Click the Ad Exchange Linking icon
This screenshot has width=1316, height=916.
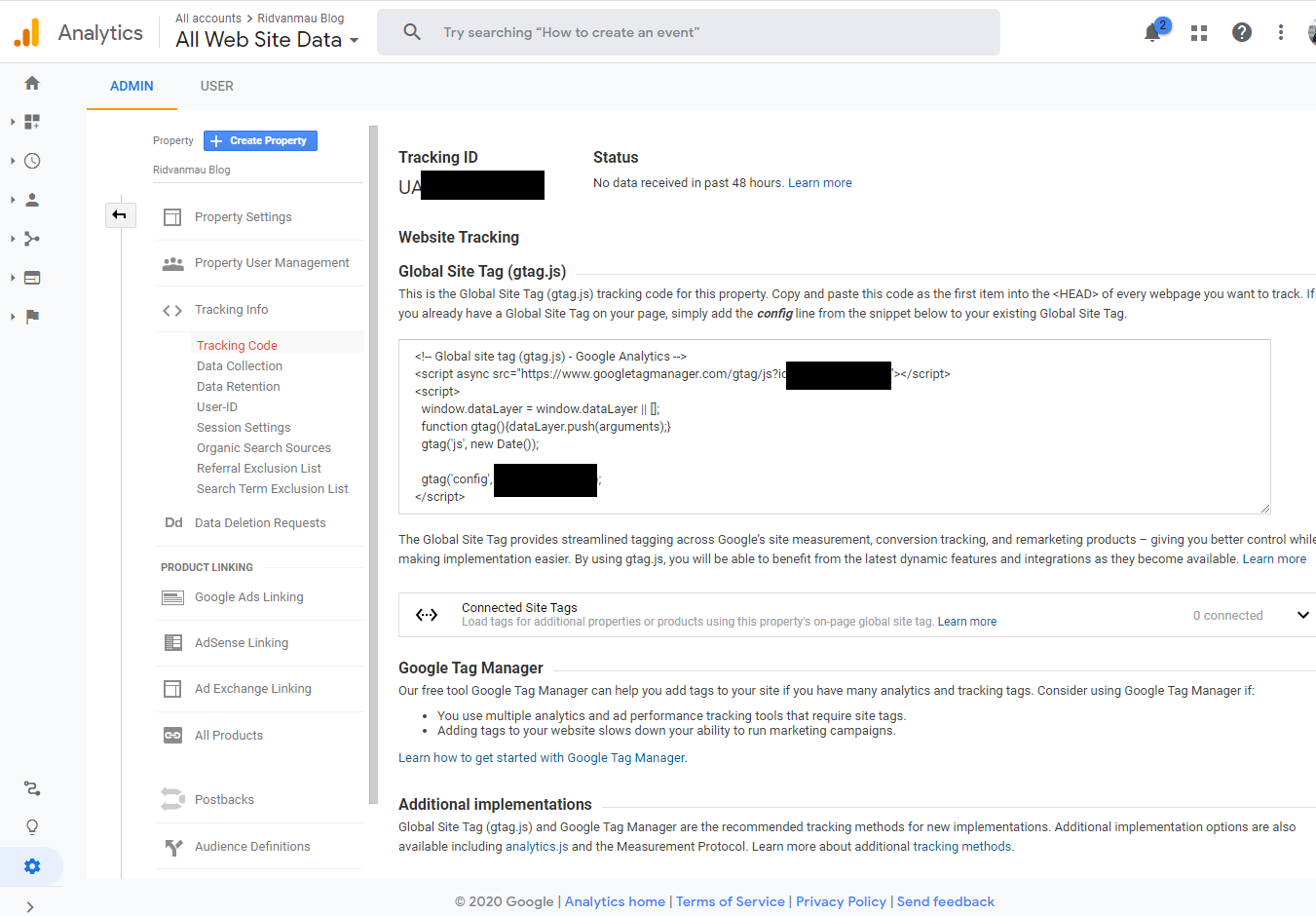[x=172, y=689]
